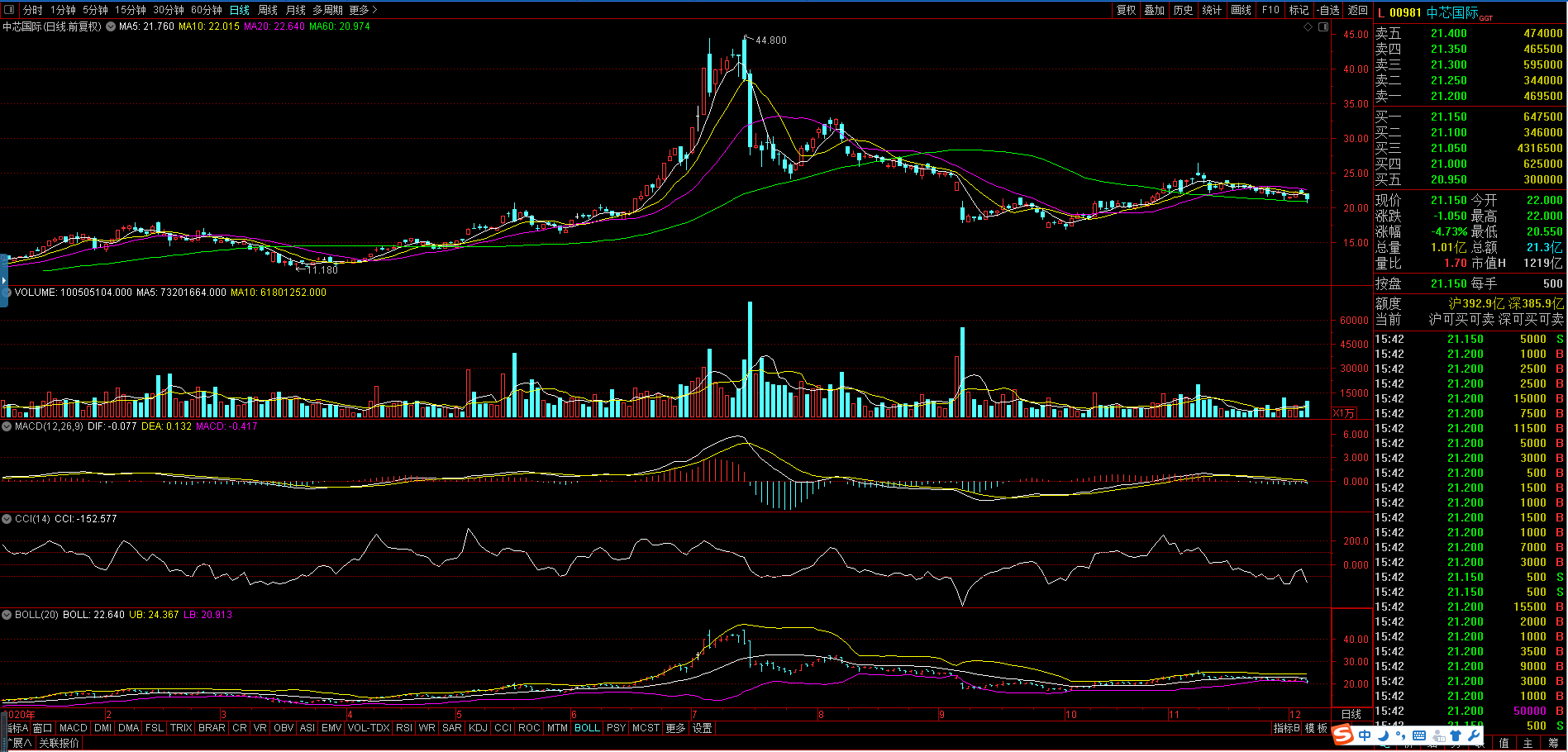This screenshot has width=1568, height=752.
Task: Click the Sogou S logo icon
Action: coord(1343,735)
